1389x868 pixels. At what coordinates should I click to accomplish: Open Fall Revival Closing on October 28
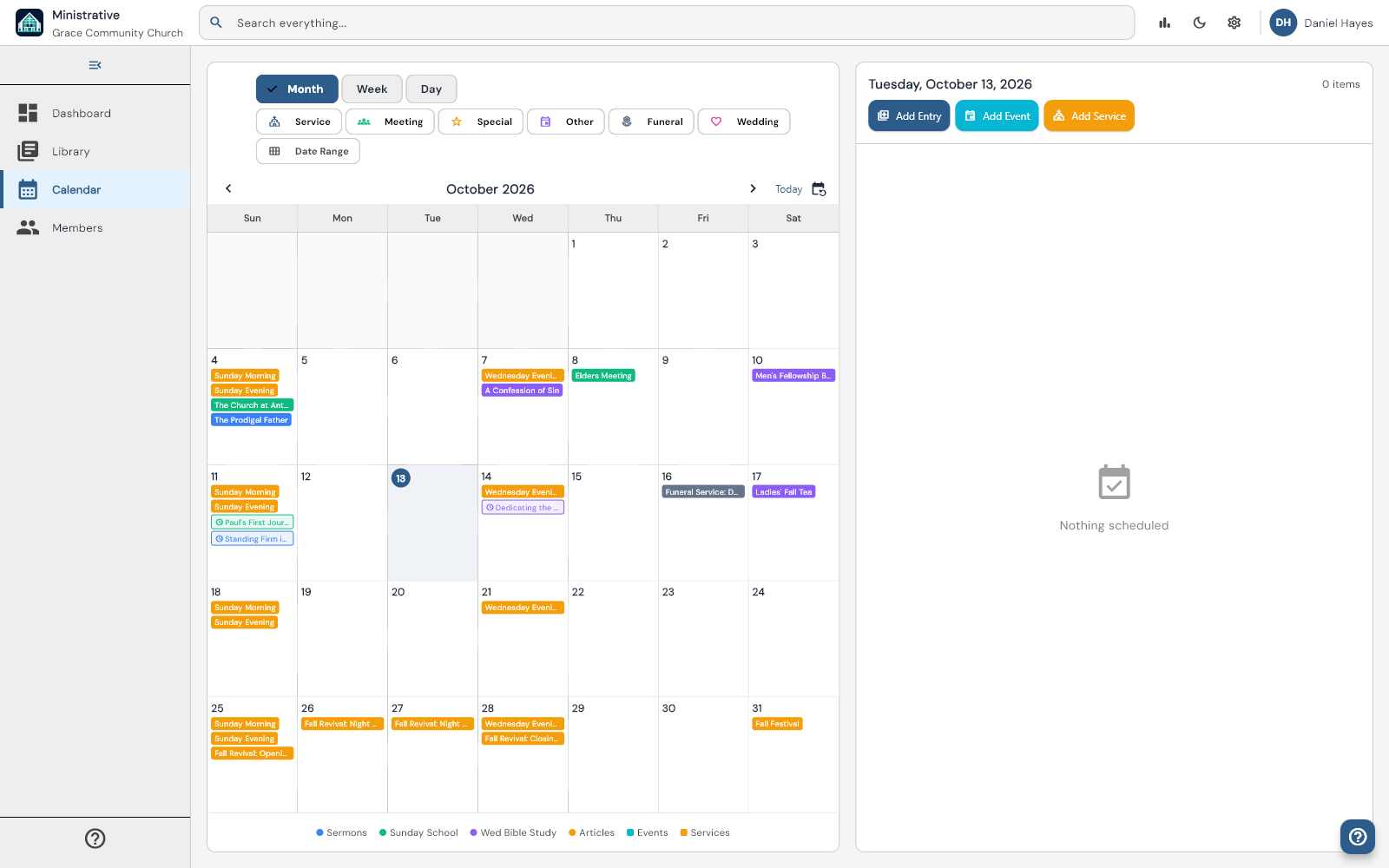523,739
